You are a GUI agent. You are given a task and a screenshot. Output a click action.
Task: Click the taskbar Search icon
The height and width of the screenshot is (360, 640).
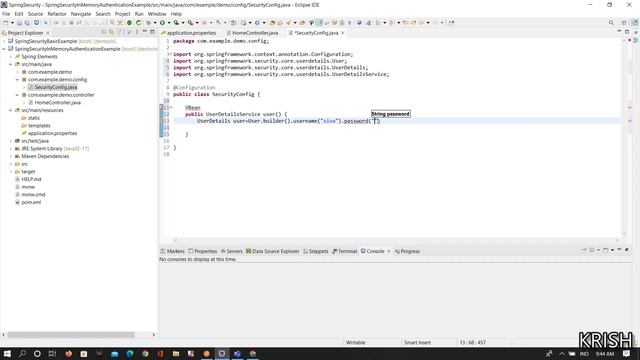(22, 353)
